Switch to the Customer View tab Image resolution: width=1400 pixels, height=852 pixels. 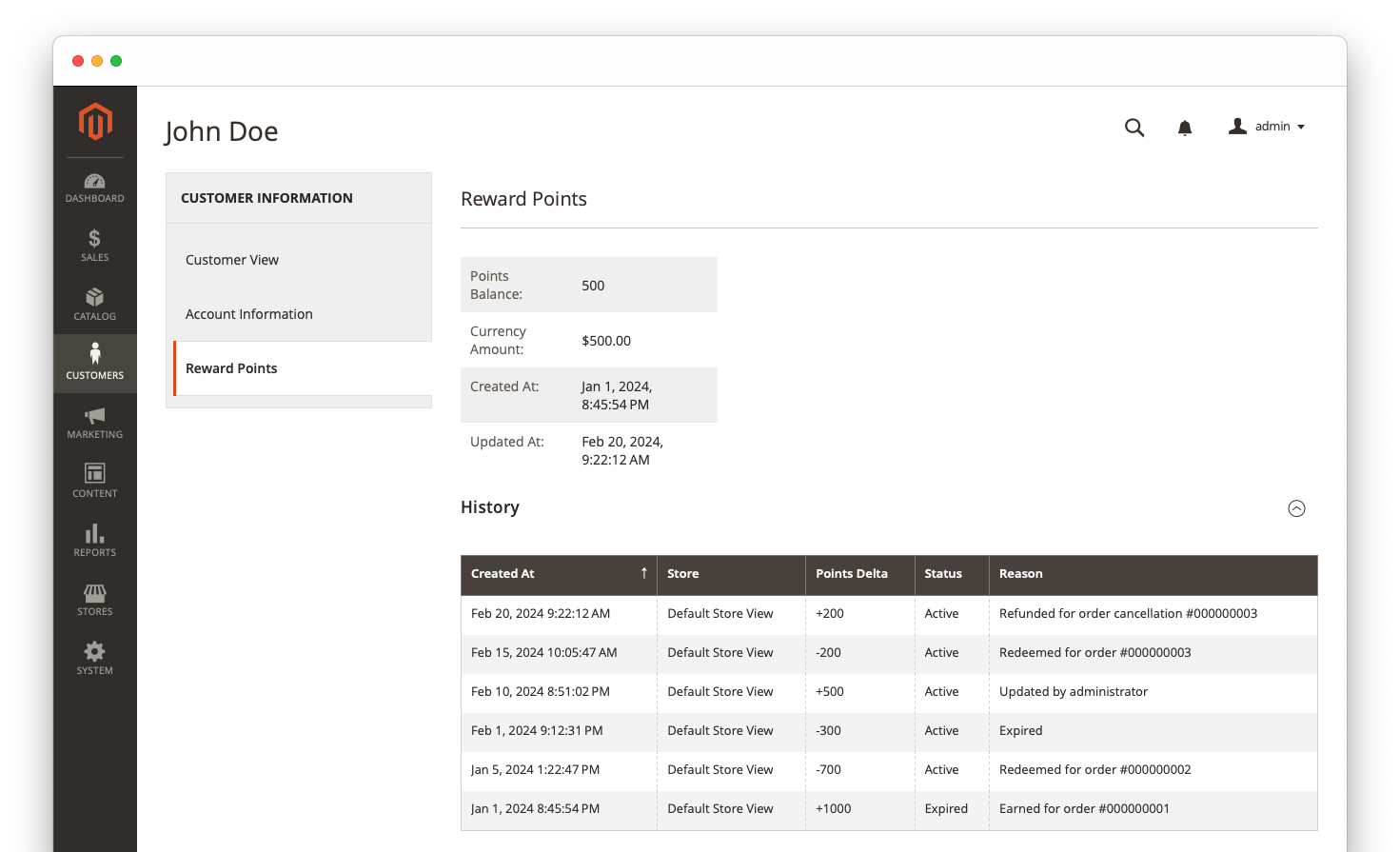232,259
